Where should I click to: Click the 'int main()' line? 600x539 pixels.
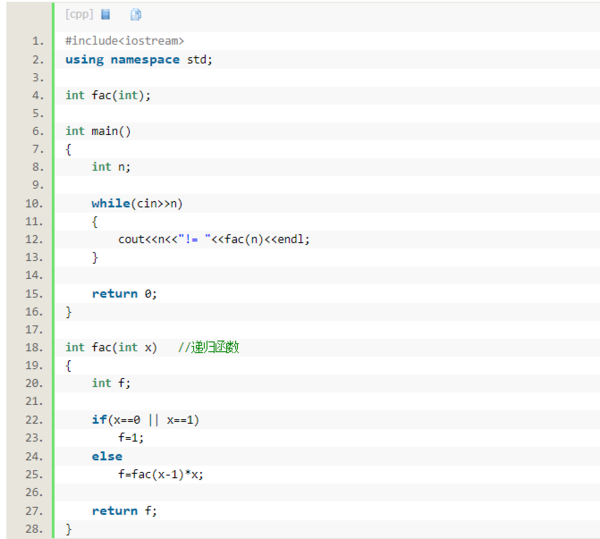[98, 131]
